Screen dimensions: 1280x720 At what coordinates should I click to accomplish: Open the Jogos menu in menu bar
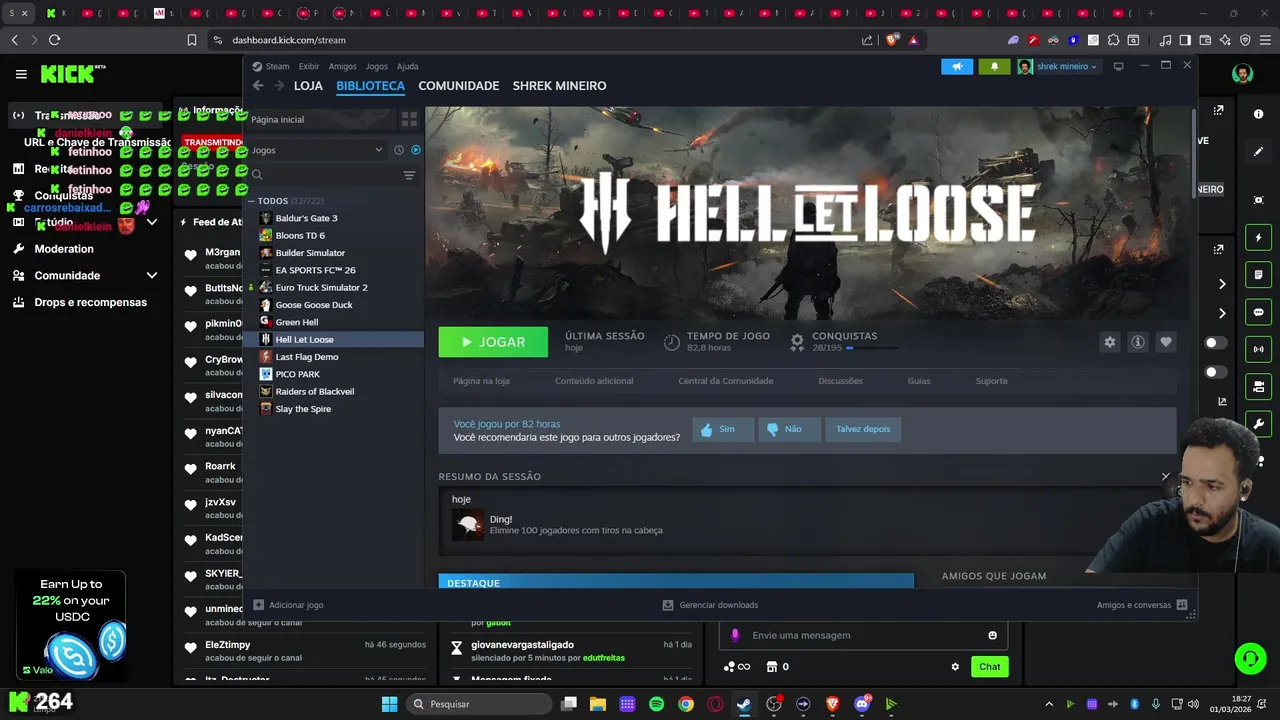click(x=376, y=67)
